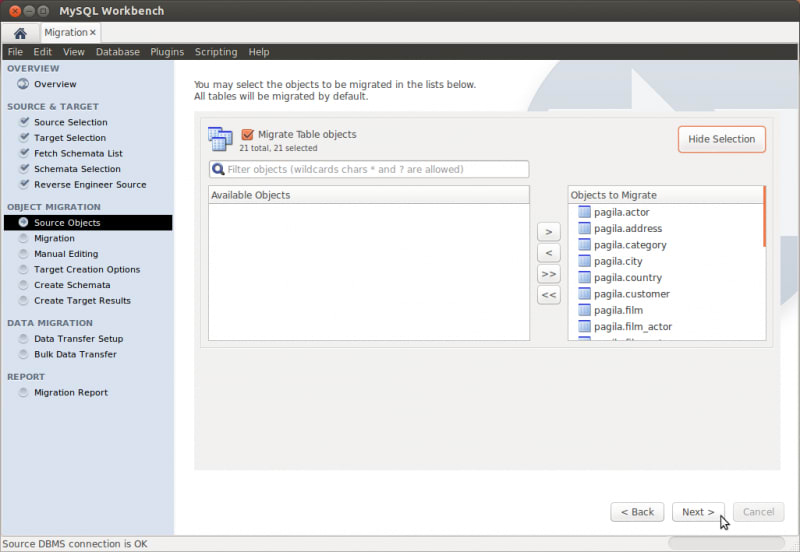
Task: Click the Hide Selection button
Action: tap(721, 139)
